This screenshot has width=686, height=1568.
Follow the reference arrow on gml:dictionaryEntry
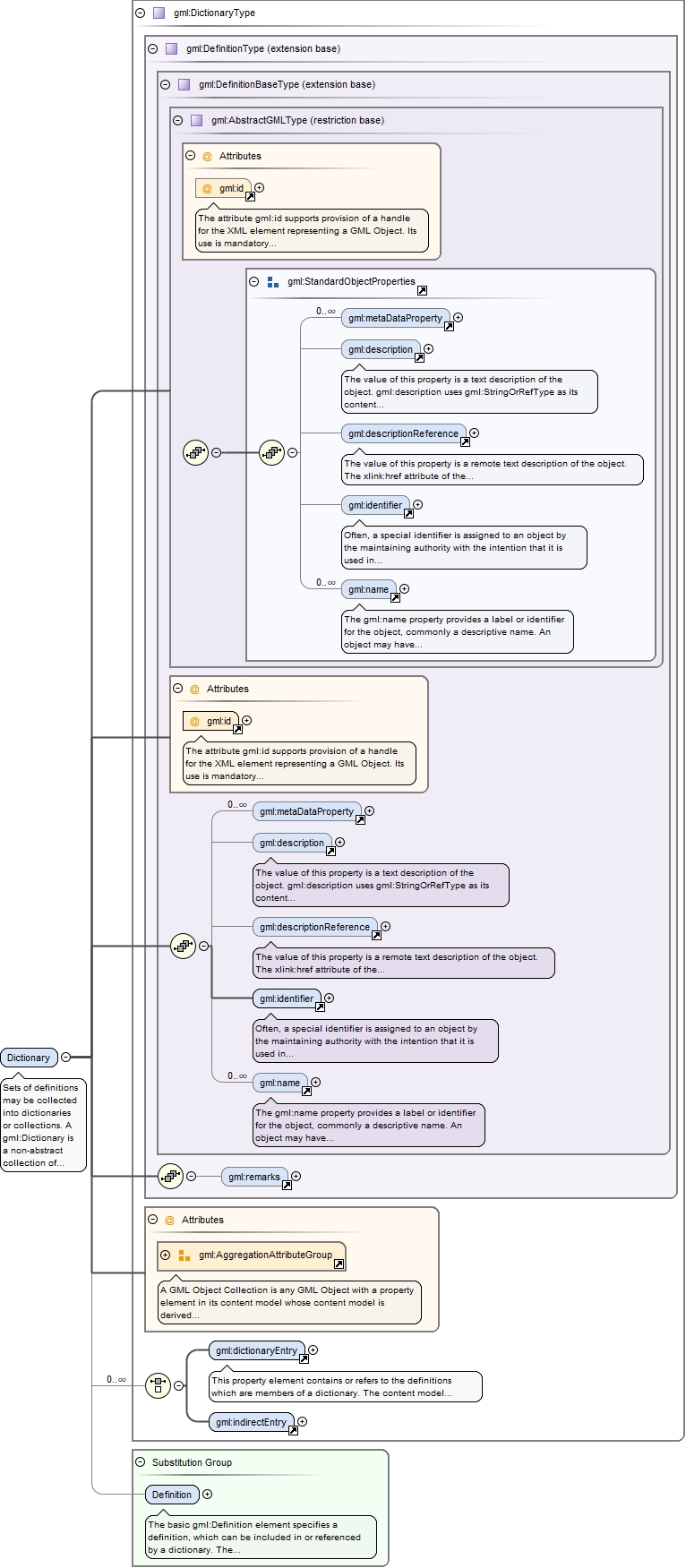point(304,1358)
